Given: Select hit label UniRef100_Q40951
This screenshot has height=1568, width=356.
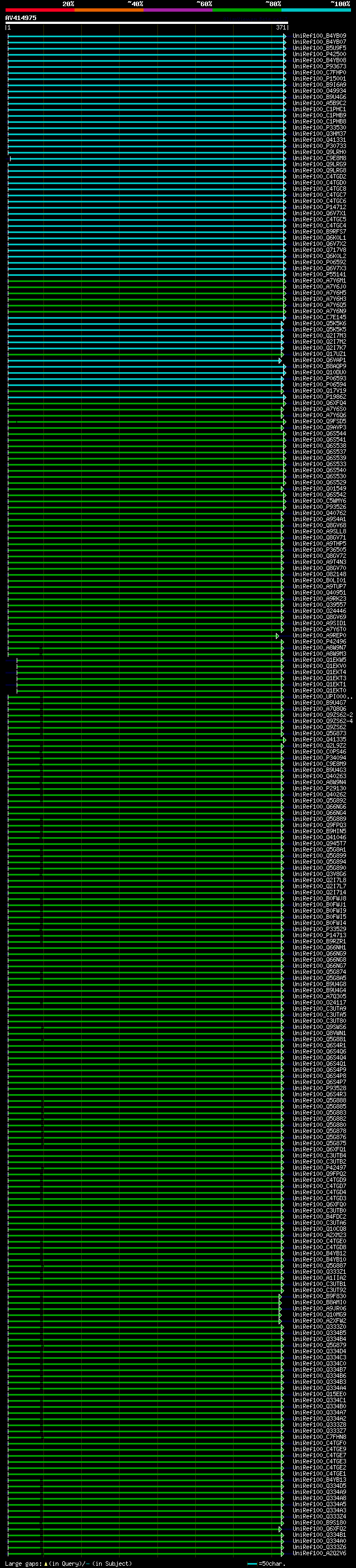Looking at the screenshot, I should (x=319, y=593).
